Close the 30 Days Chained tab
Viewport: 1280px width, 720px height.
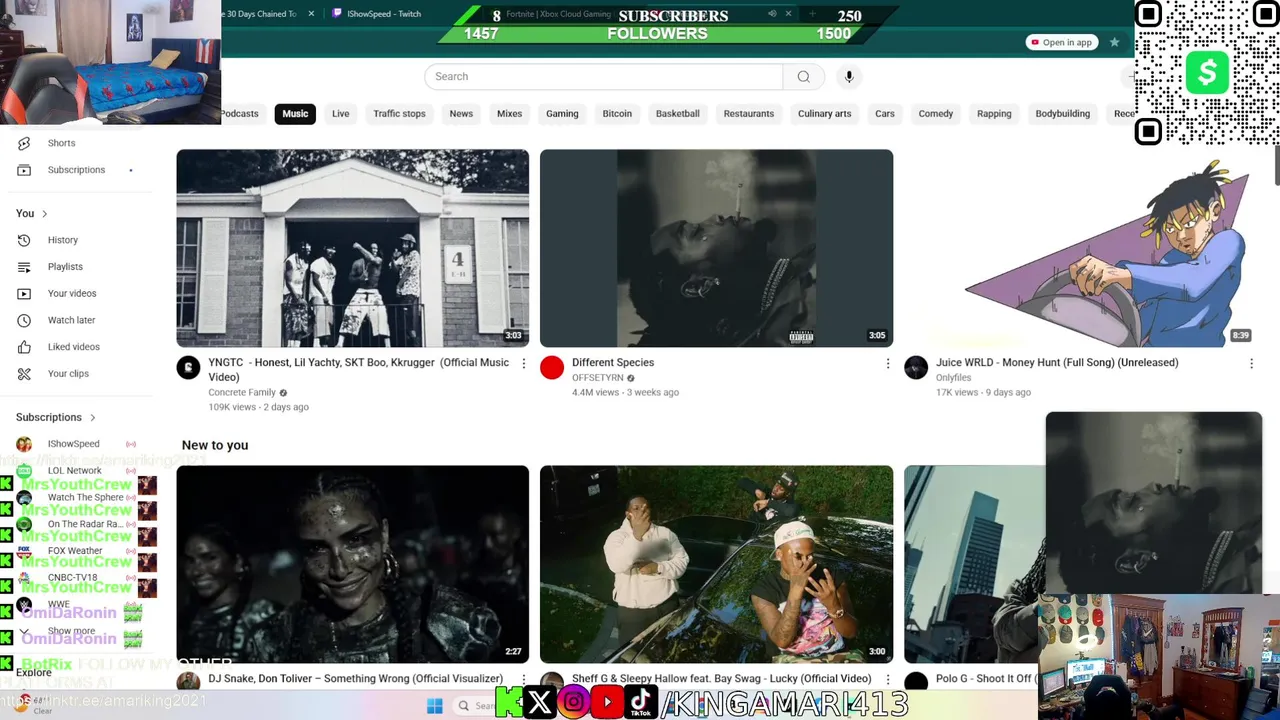tap(311, 14)
